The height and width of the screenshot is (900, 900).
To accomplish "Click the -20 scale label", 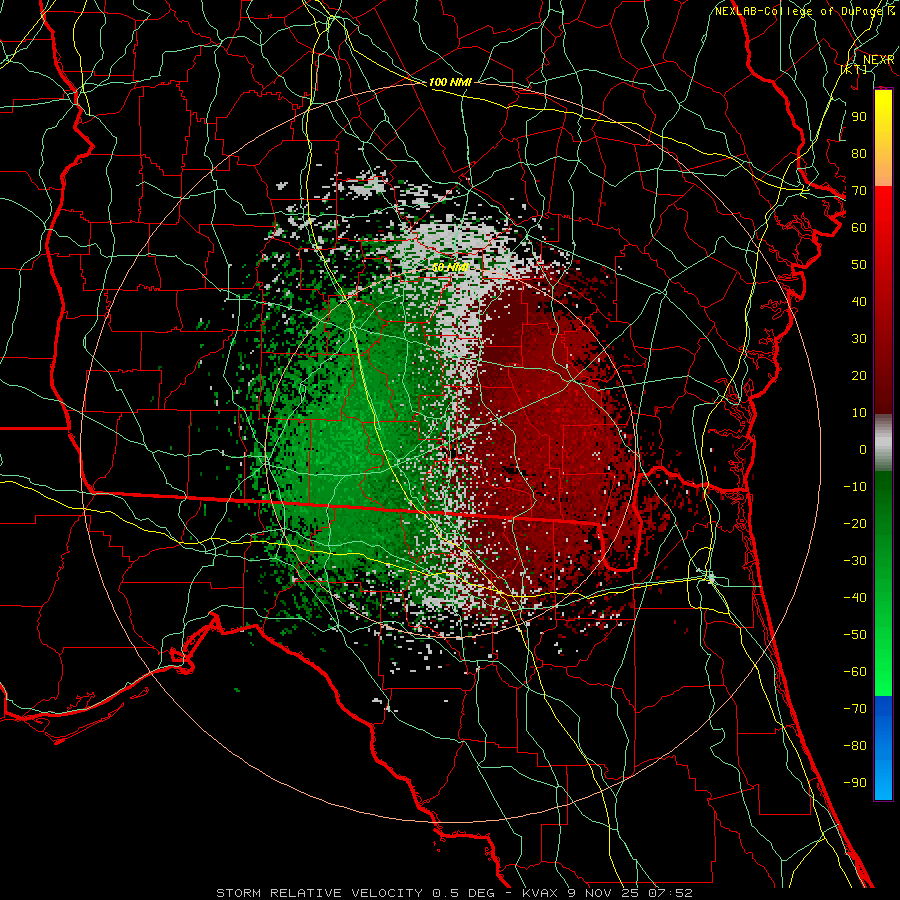I will point(855,523).
